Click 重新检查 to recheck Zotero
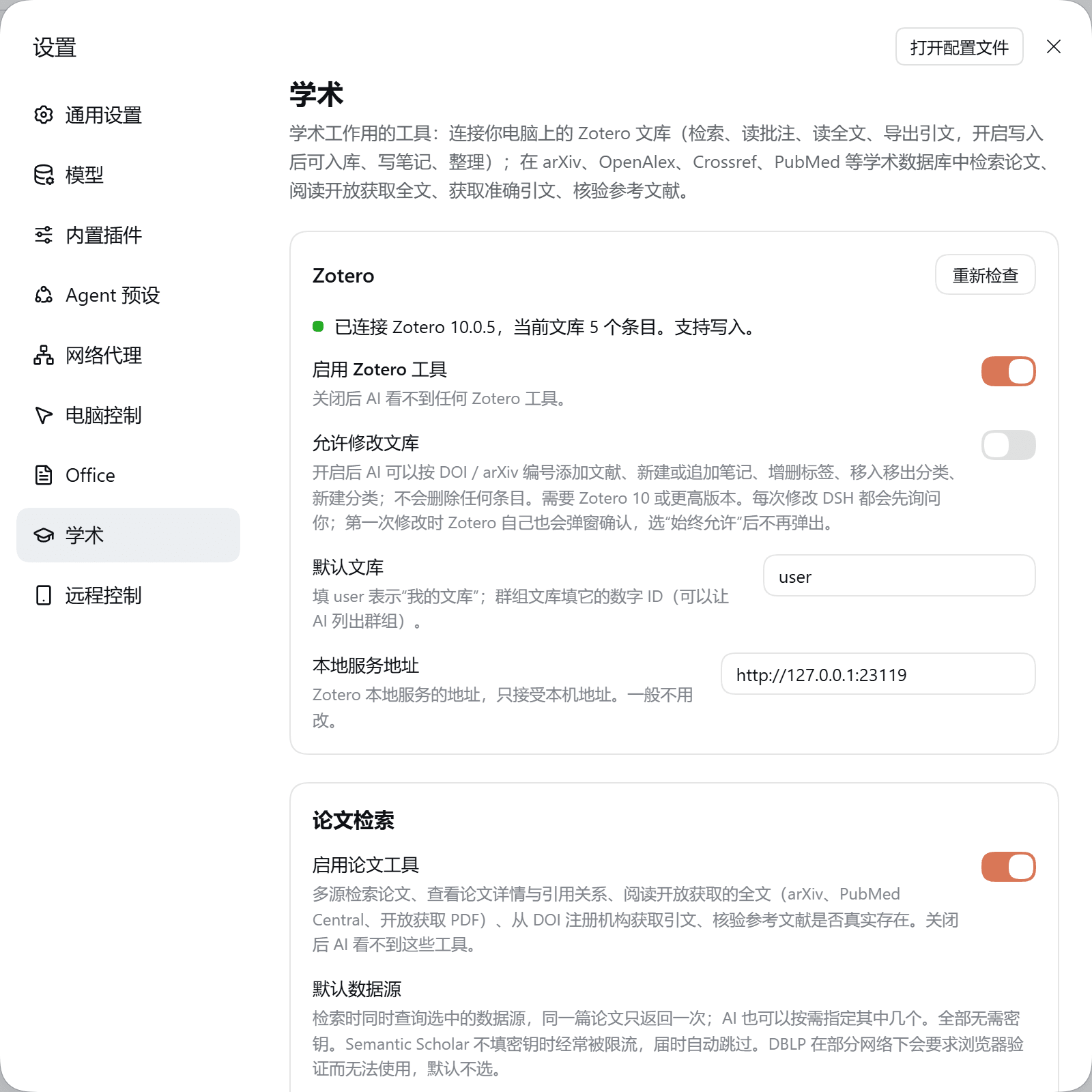This screenshot has height=1092, width=1092. [985, 275]
